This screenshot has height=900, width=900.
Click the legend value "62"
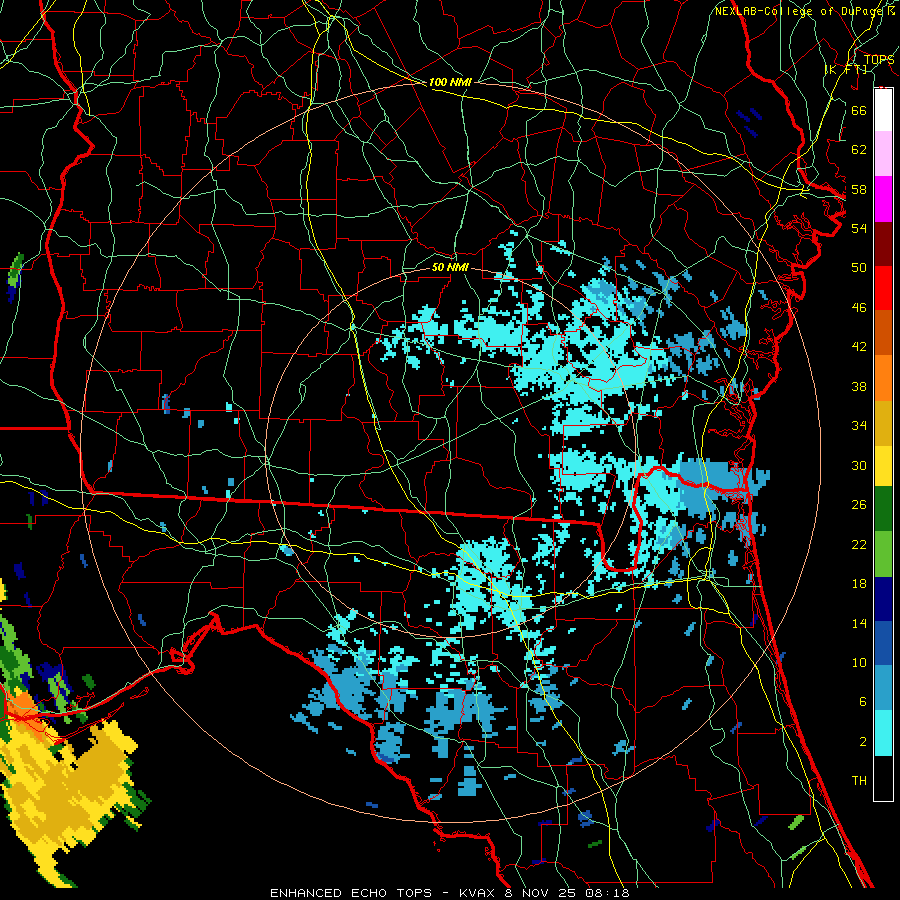tap(859, 150)
